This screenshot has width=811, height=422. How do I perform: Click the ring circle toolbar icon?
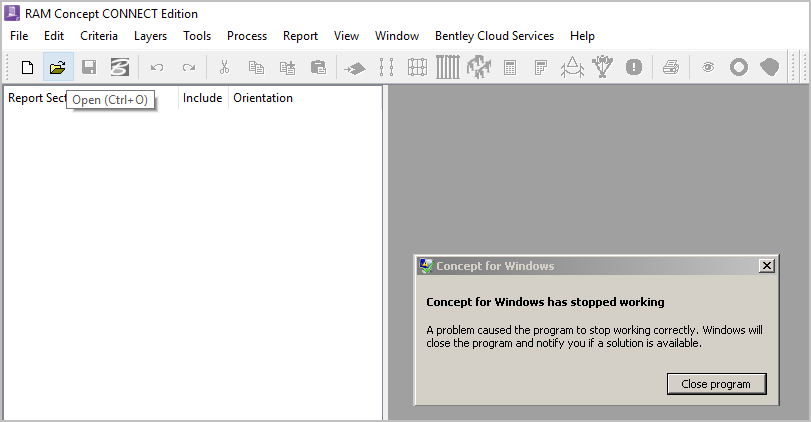[x=739, y=67]
